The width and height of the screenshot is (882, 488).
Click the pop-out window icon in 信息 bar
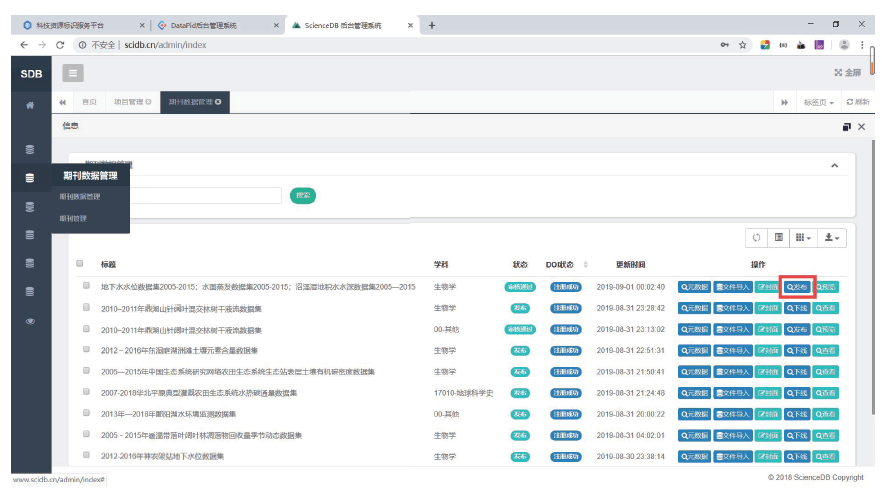(847, 127)
